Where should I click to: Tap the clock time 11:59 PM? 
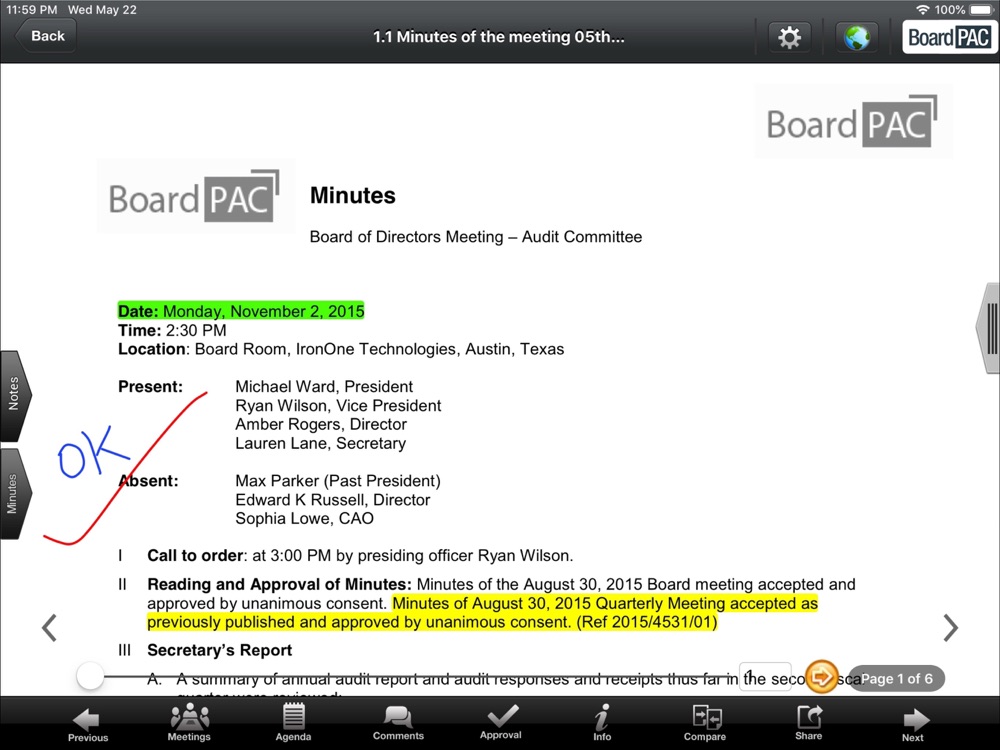(x=31, y=10)
